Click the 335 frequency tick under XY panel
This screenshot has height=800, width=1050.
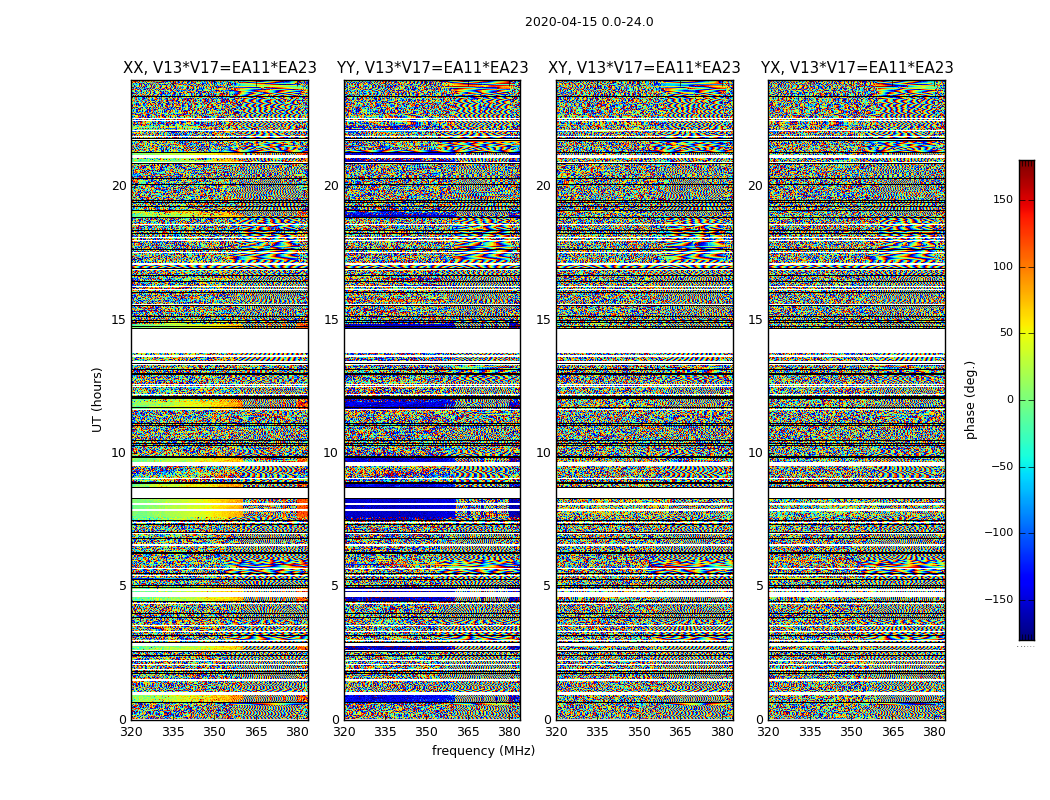[x=597, y=732]
